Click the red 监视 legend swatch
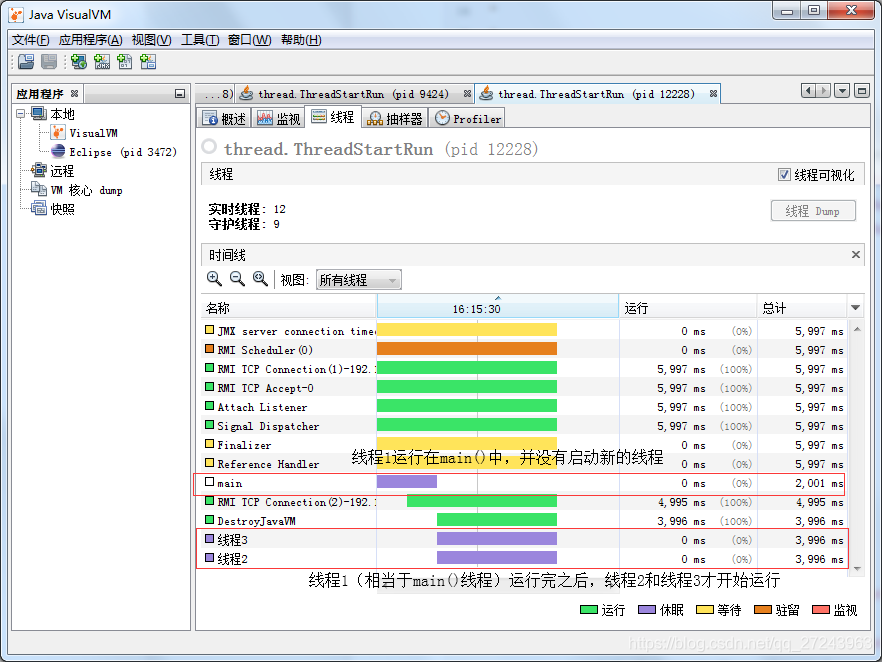Screen dimensions: 882x662 coord(821,610)
